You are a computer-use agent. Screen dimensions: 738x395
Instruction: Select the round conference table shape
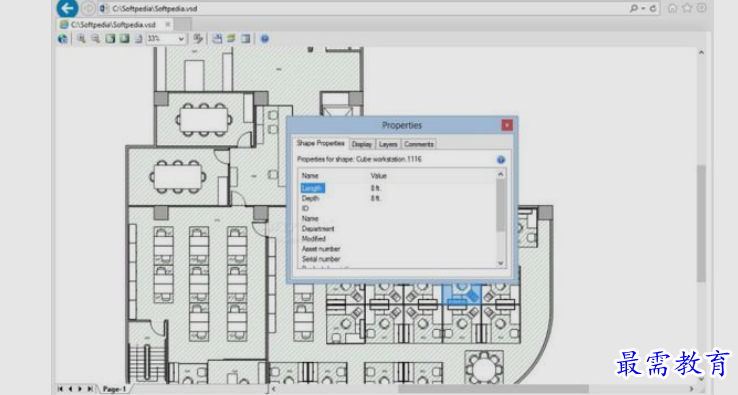pos(484,367)
